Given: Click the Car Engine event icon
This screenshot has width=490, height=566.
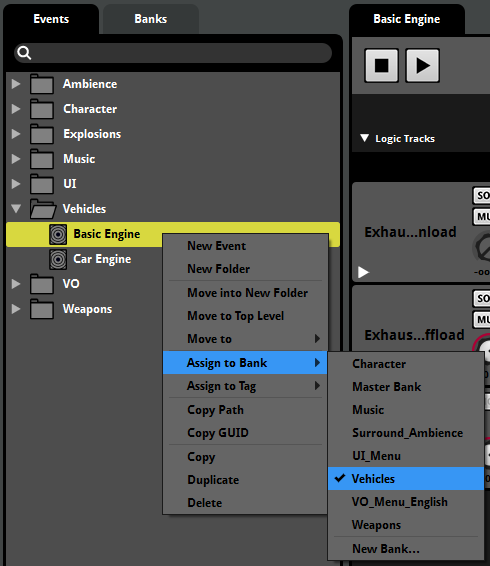Looking at the screenshot, I should point(58,259).
